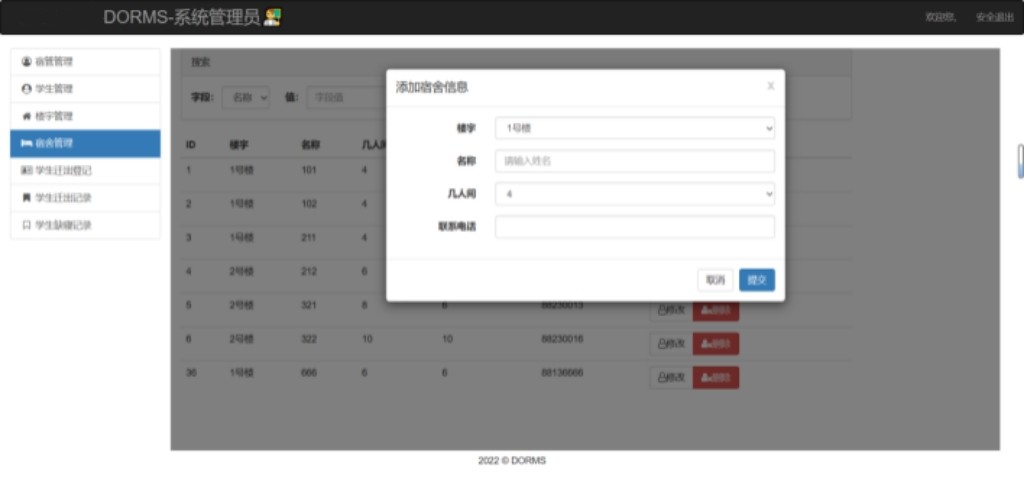Click the phone number 88230013
The width and height of the screenshot is (1024, 504).
[562, 305]
